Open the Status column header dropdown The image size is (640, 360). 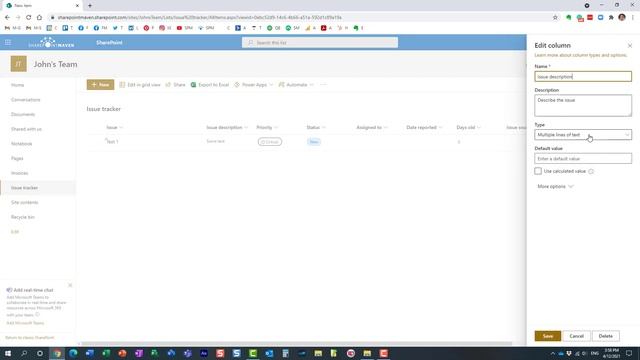tap(316, 127)
